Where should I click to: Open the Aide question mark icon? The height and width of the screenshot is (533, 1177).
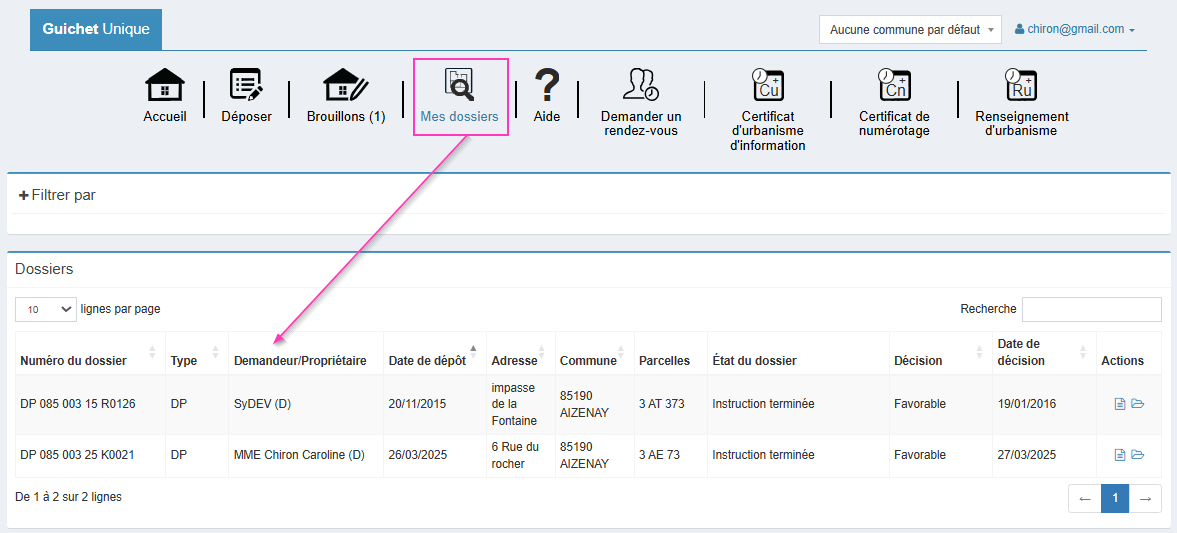click(546, 86)
